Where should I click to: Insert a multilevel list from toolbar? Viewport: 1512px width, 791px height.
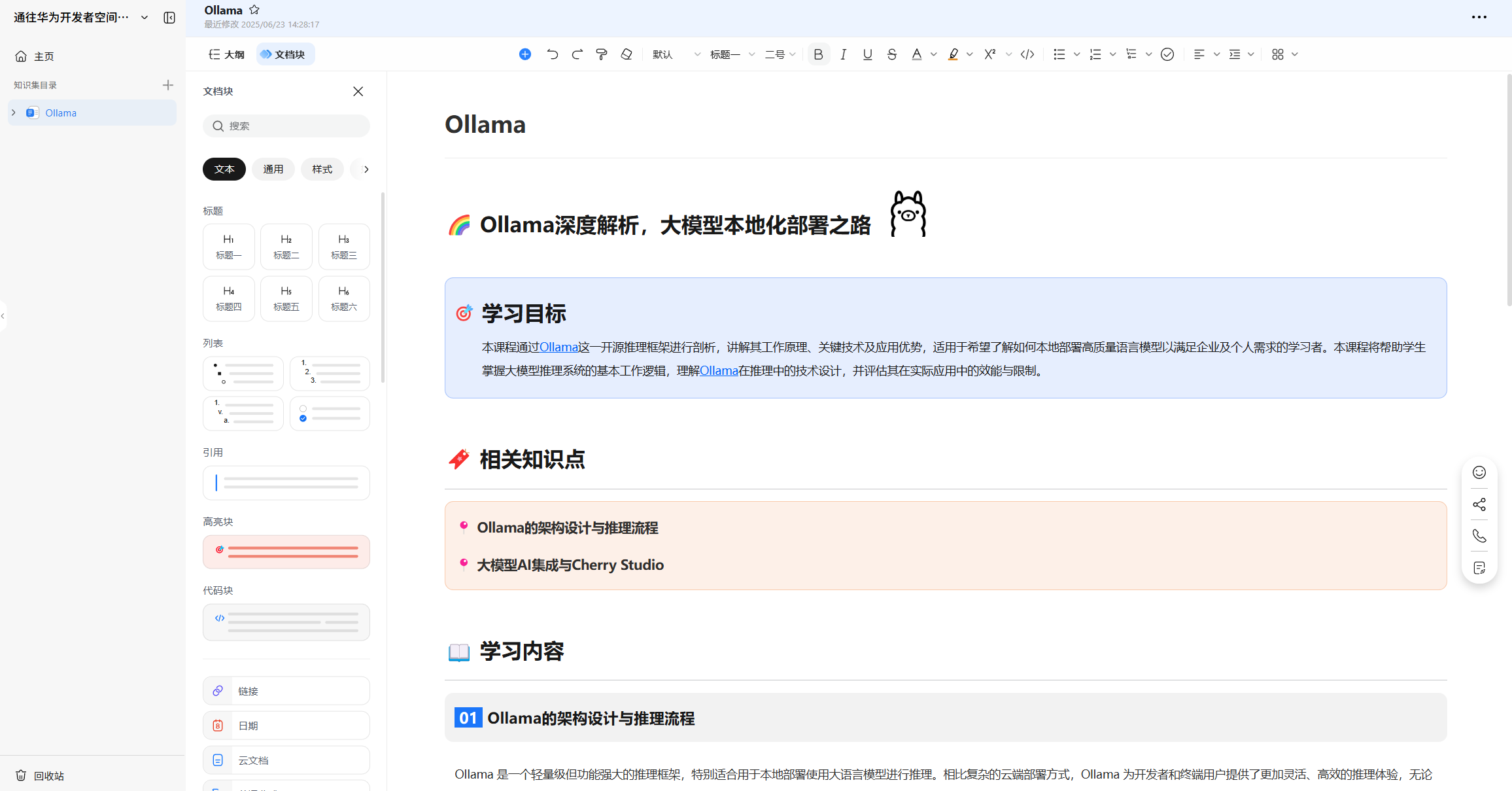[1131, 54]
